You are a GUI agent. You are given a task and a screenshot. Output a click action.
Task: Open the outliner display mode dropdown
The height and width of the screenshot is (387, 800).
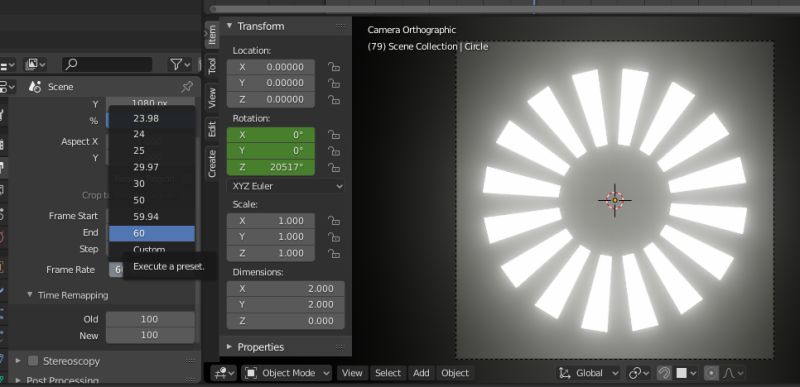click(x=35, y=64)
